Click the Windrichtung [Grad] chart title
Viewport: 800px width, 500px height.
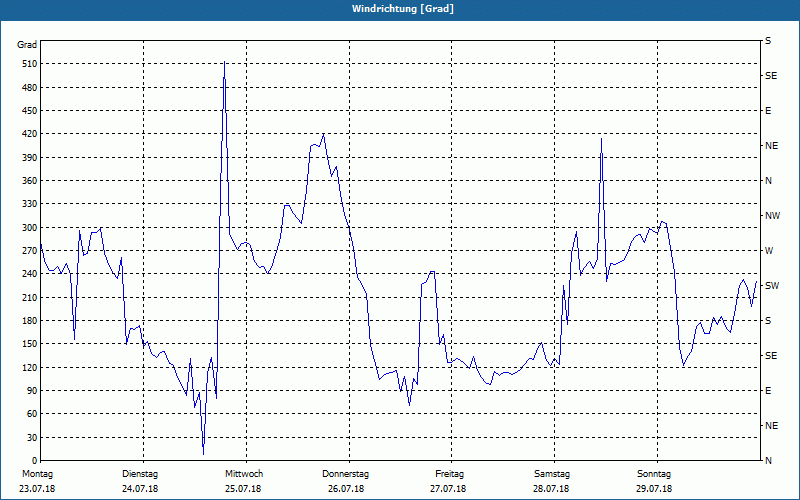pos(403,9)
